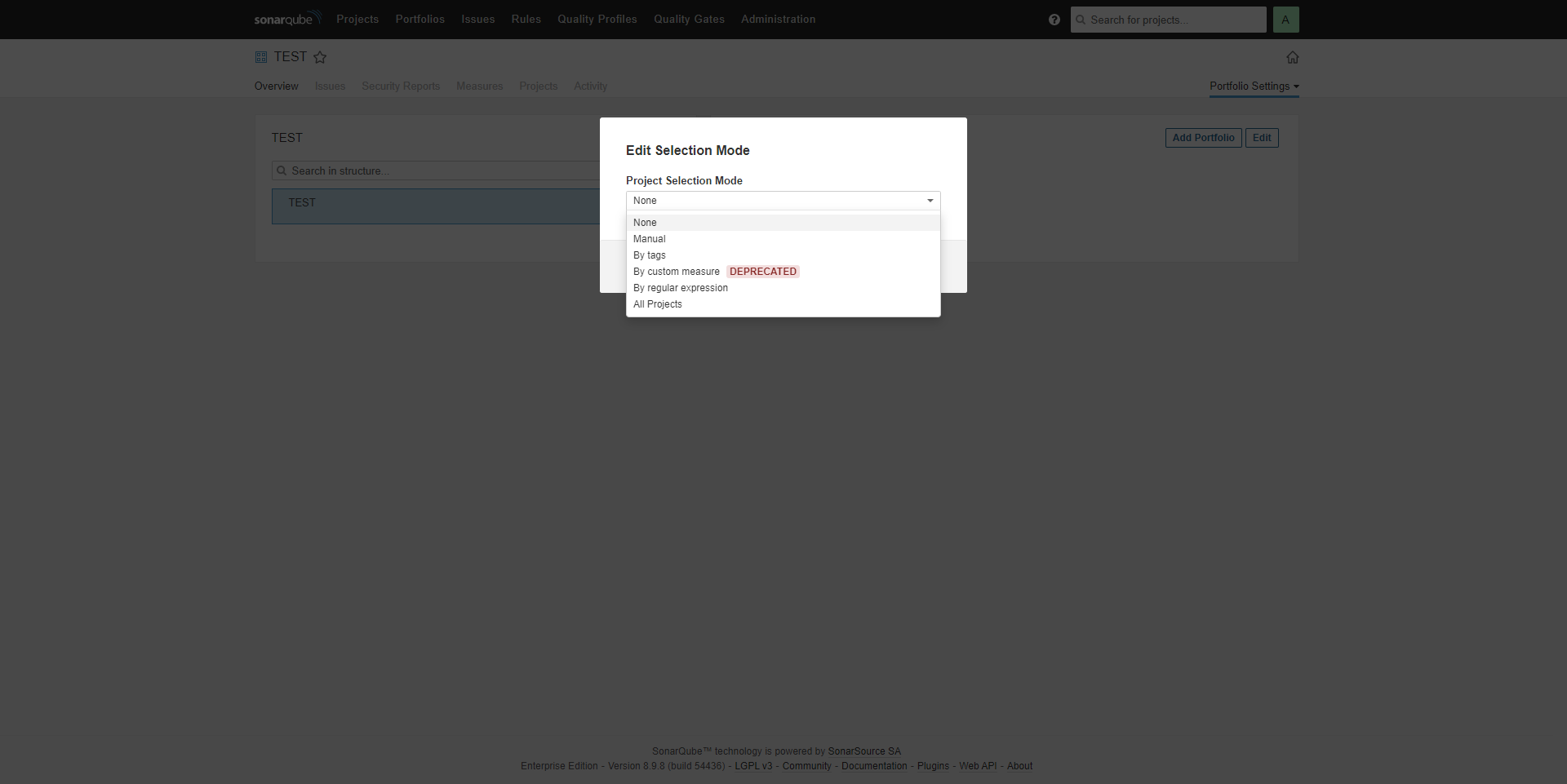Choose By regular expression option
Viewport: 1567px width, 784px height.
coord(783,288)
